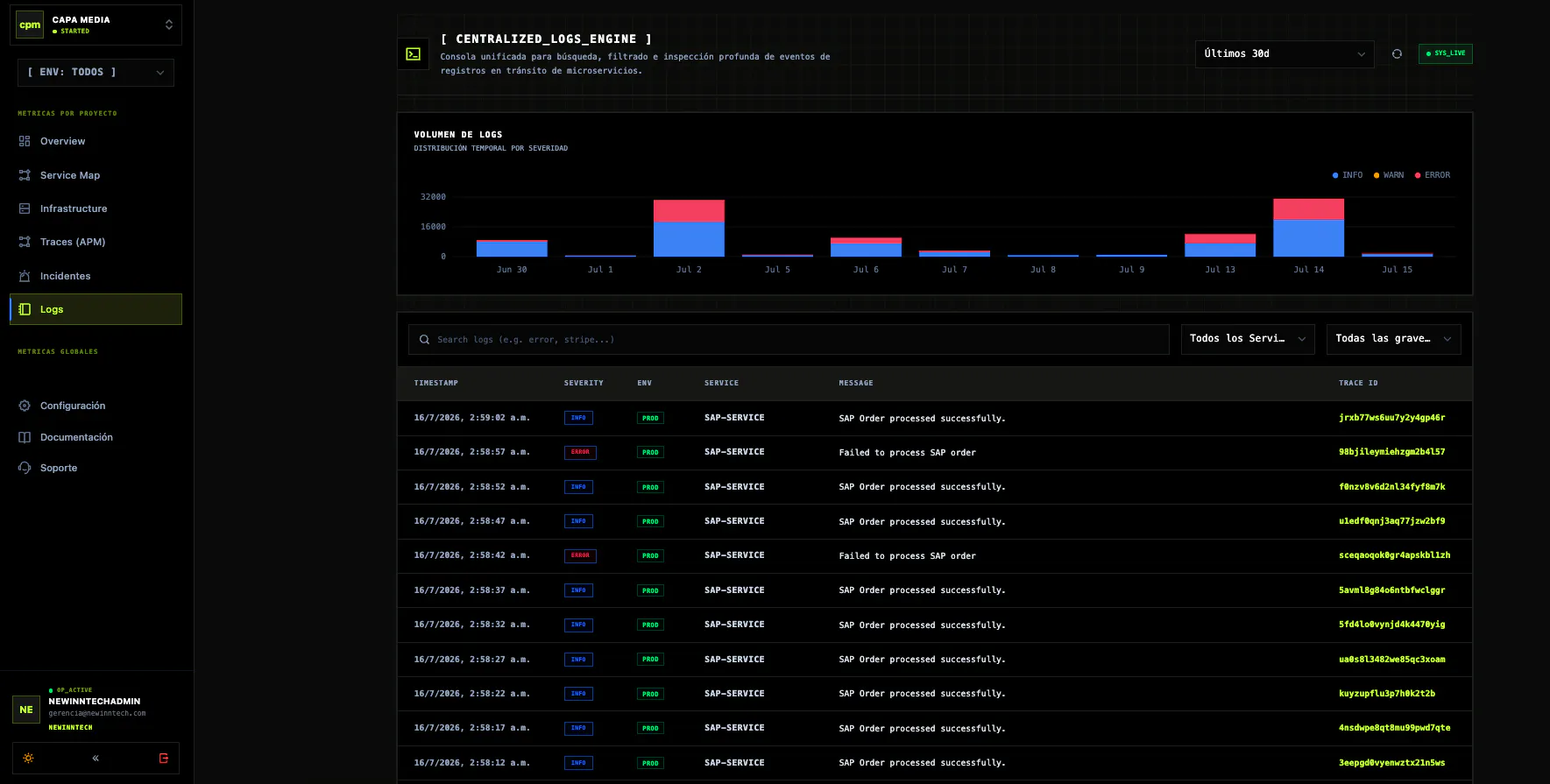Click the Soporte headset icon

[25, 468]
